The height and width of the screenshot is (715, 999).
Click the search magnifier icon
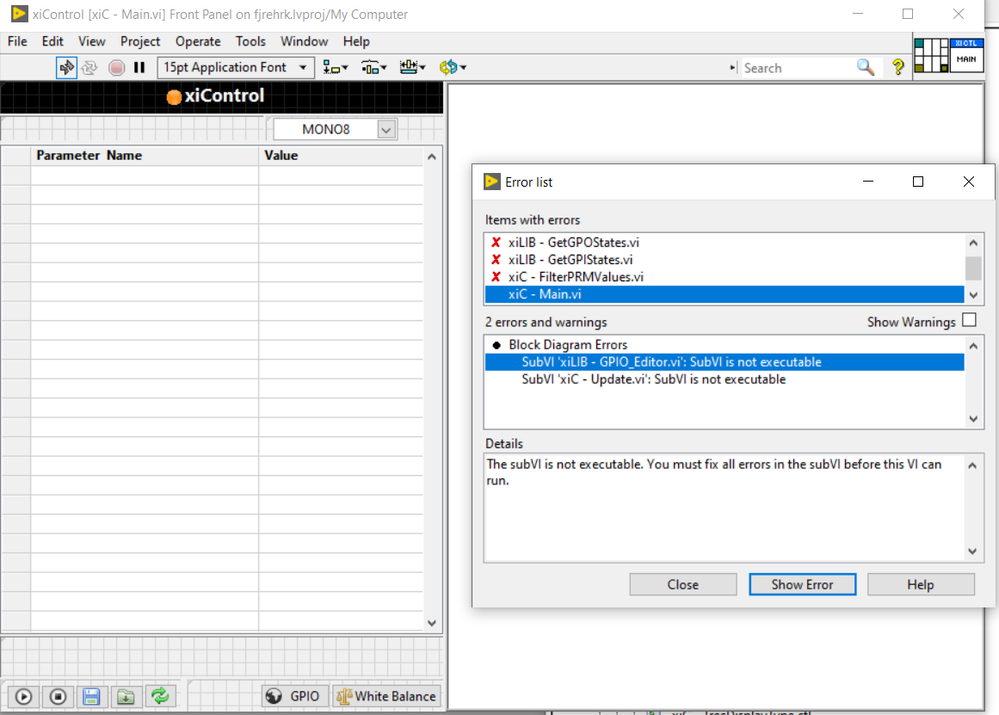click(865, 67)
